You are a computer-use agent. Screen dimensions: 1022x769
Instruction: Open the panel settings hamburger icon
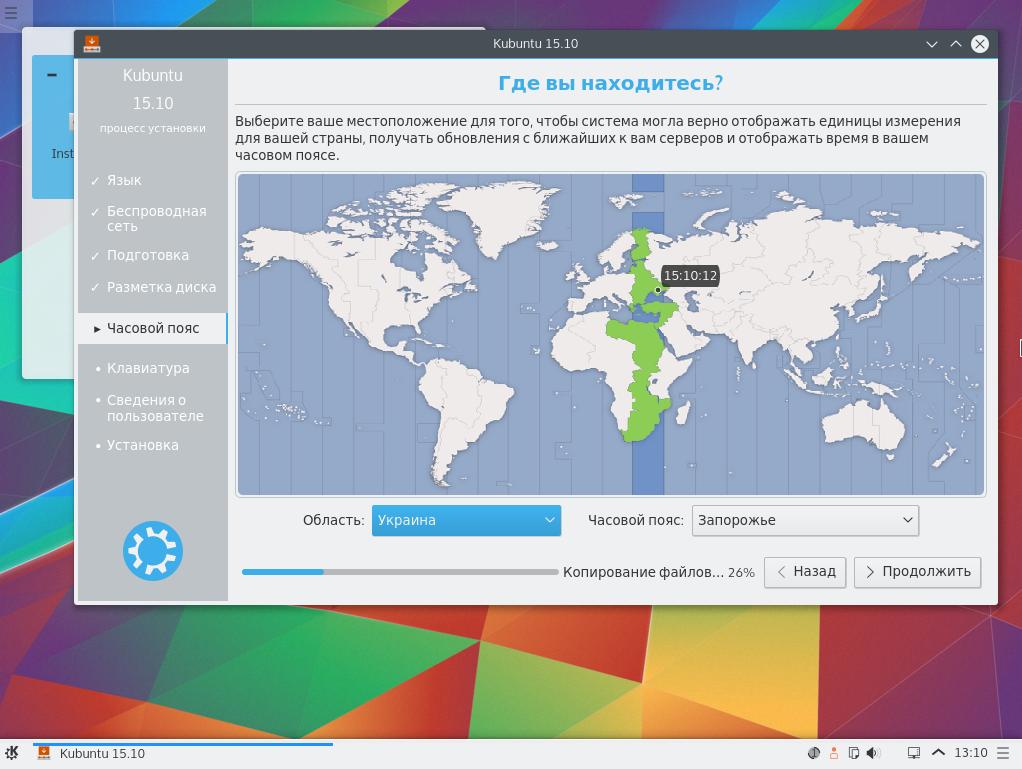[1005, 753]
